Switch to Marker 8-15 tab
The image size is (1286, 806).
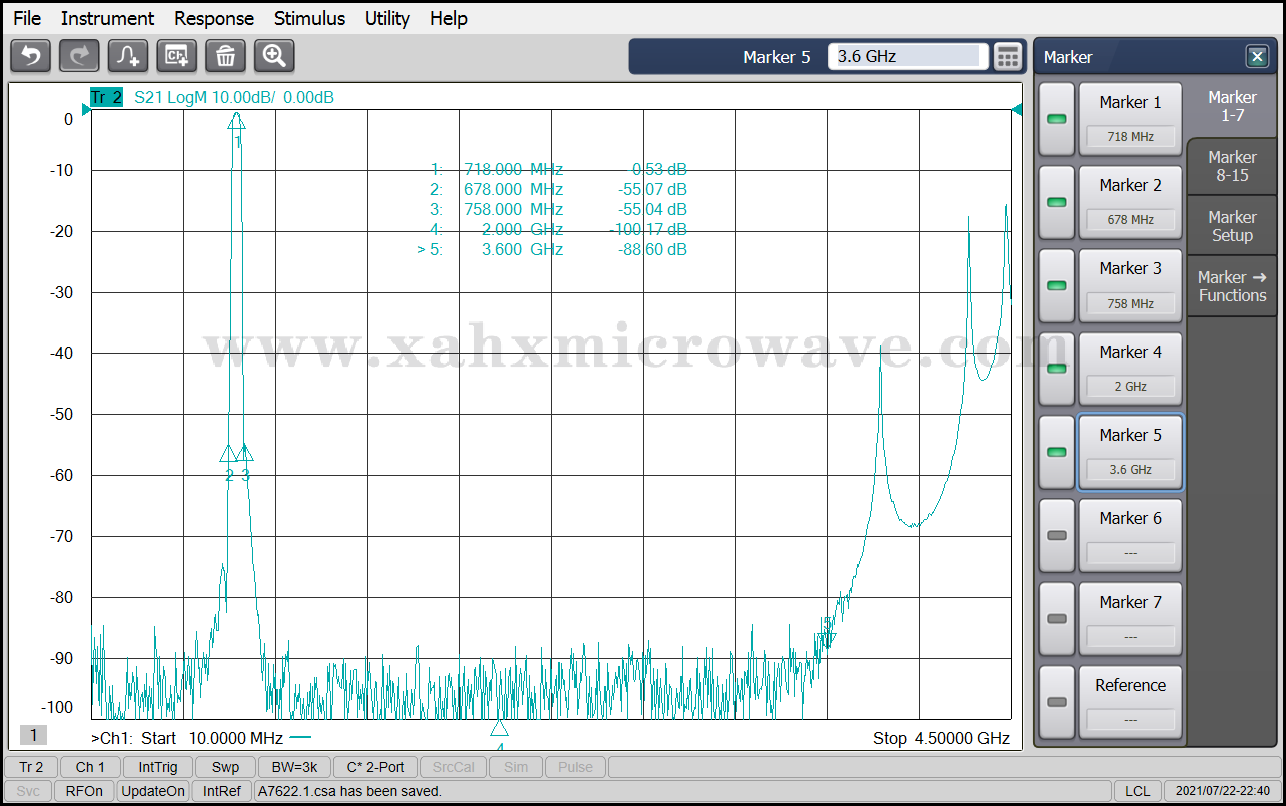(x=1232, y=166)
